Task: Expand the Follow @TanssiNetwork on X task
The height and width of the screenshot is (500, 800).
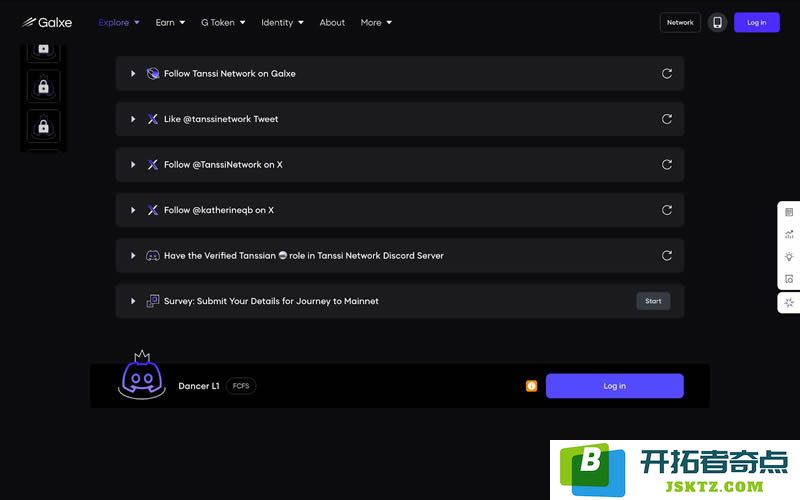Action: coord(133,164)
